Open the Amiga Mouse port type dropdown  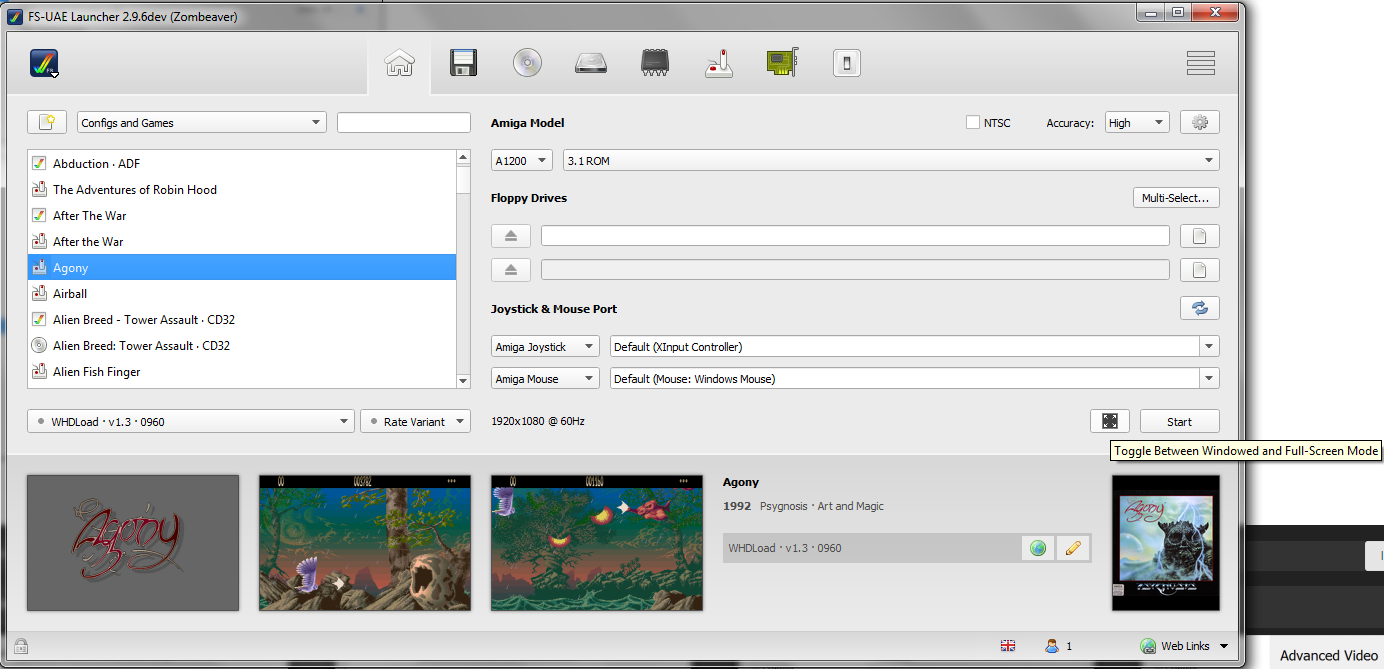point(545,379)
